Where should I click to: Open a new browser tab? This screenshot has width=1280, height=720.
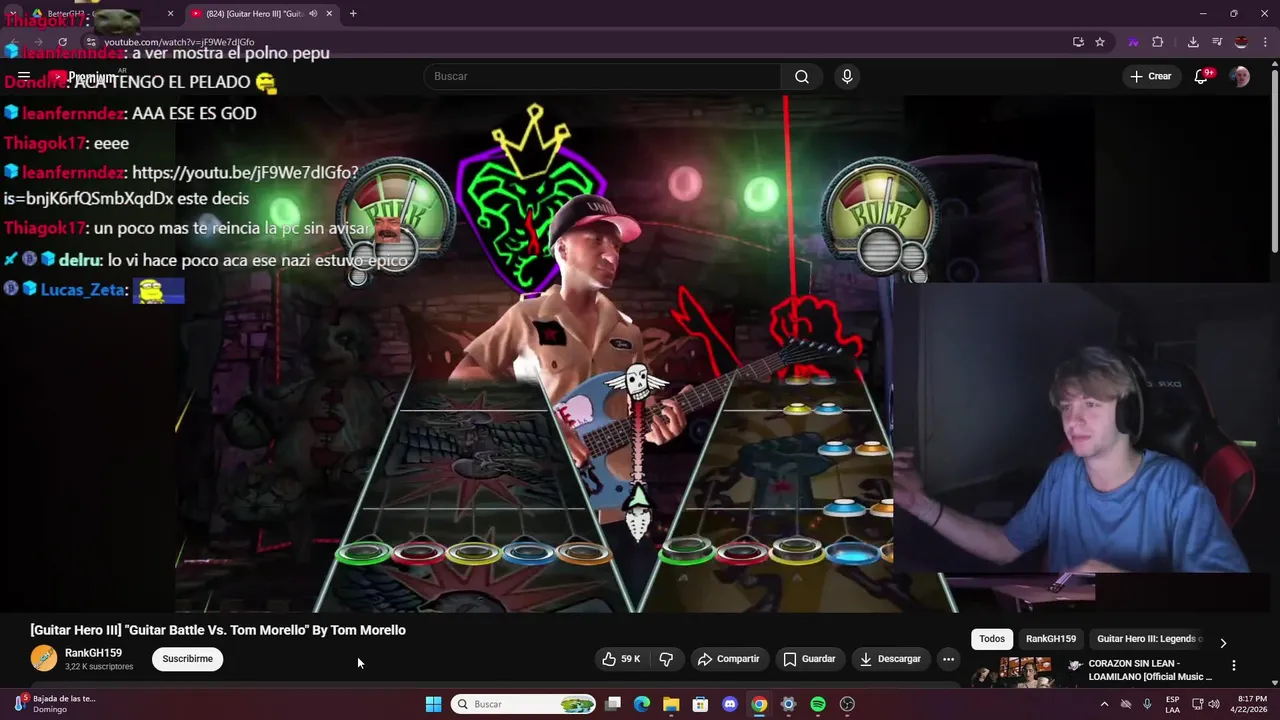tap(353, 13)
